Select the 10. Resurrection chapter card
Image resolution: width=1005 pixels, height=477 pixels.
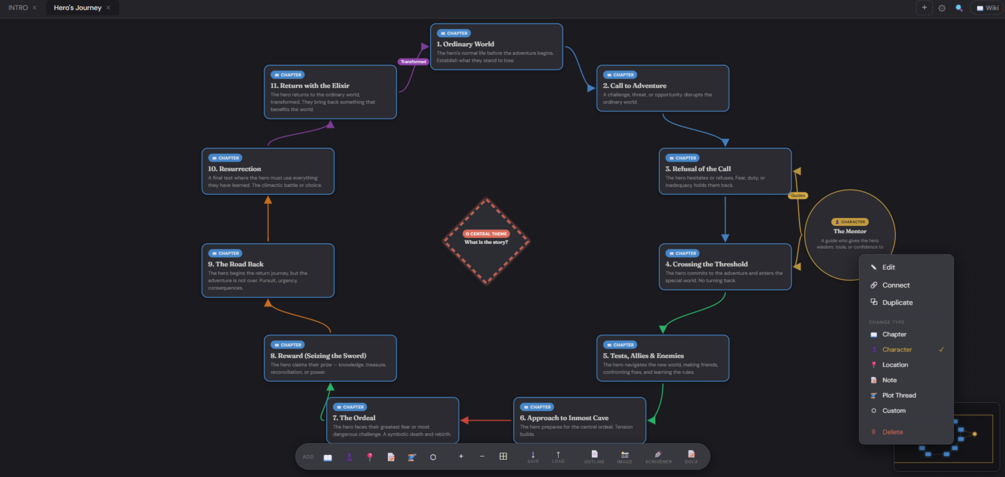coord(268,171)
